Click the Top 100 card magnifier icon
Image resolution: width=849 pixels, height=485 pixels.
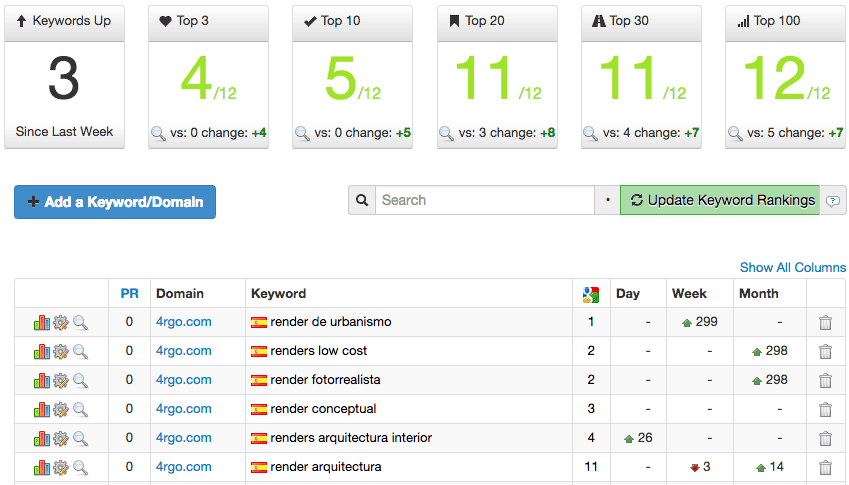click(735, 133)
